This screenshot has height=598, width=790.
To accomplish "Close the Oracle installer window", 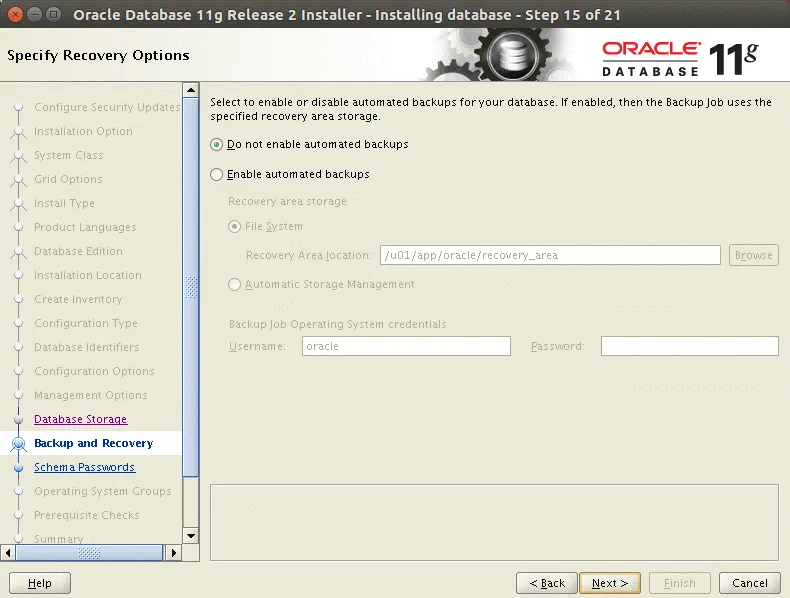I will (x=14, y=14).
